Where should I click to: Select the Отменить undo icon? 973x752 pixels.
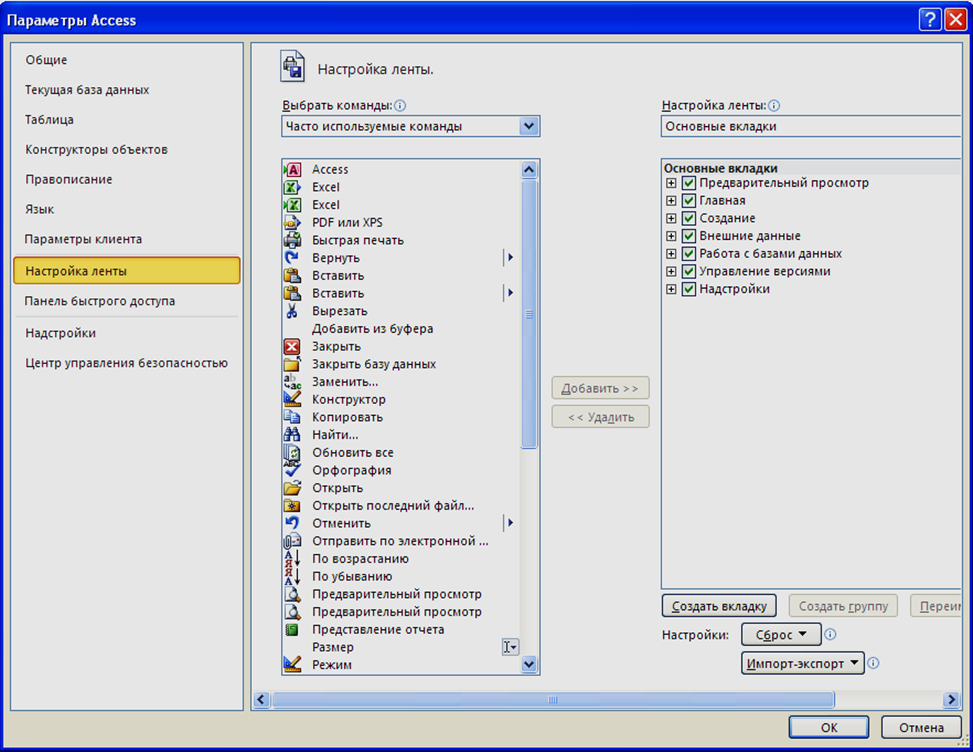point(292,523)
